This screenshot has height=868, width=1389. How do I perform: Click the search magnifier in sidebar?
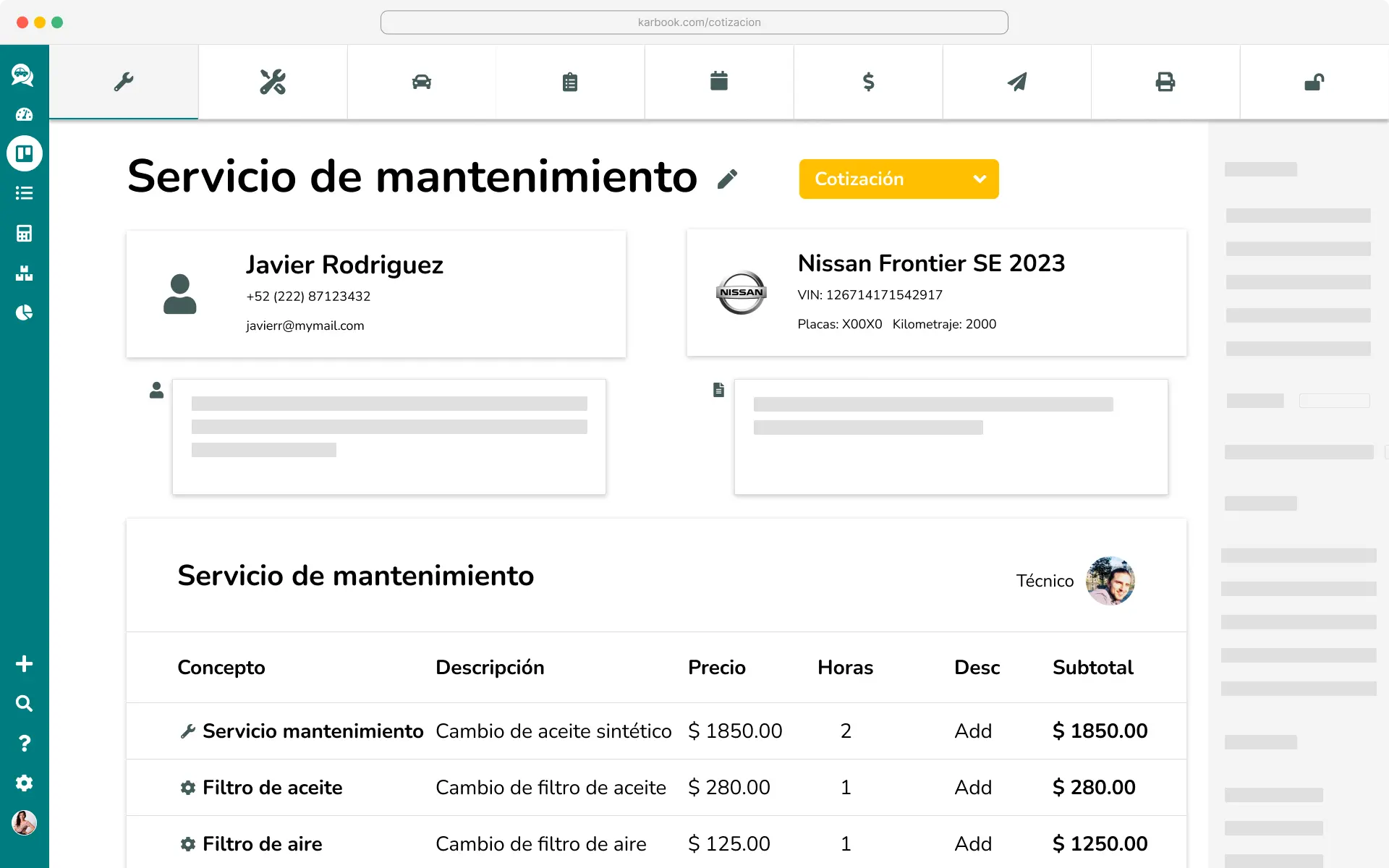coord(24,703)
